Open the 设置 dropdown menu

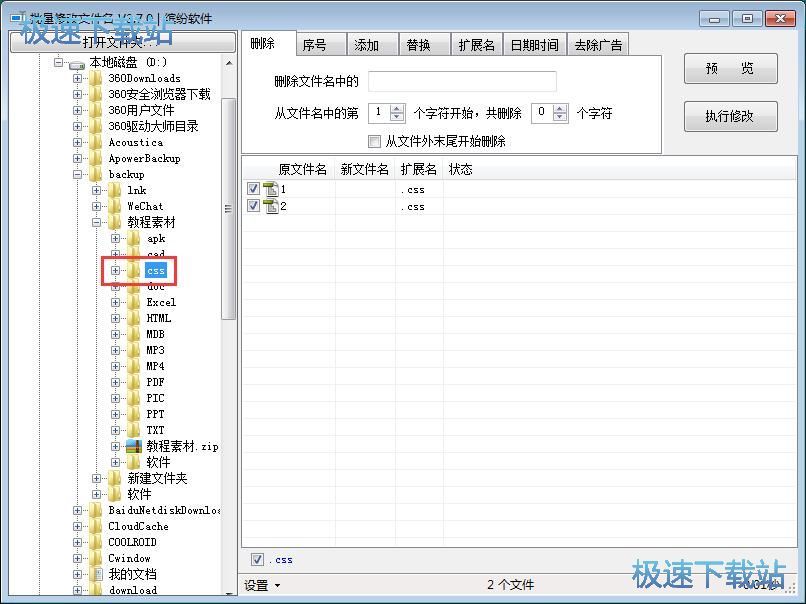262,585
